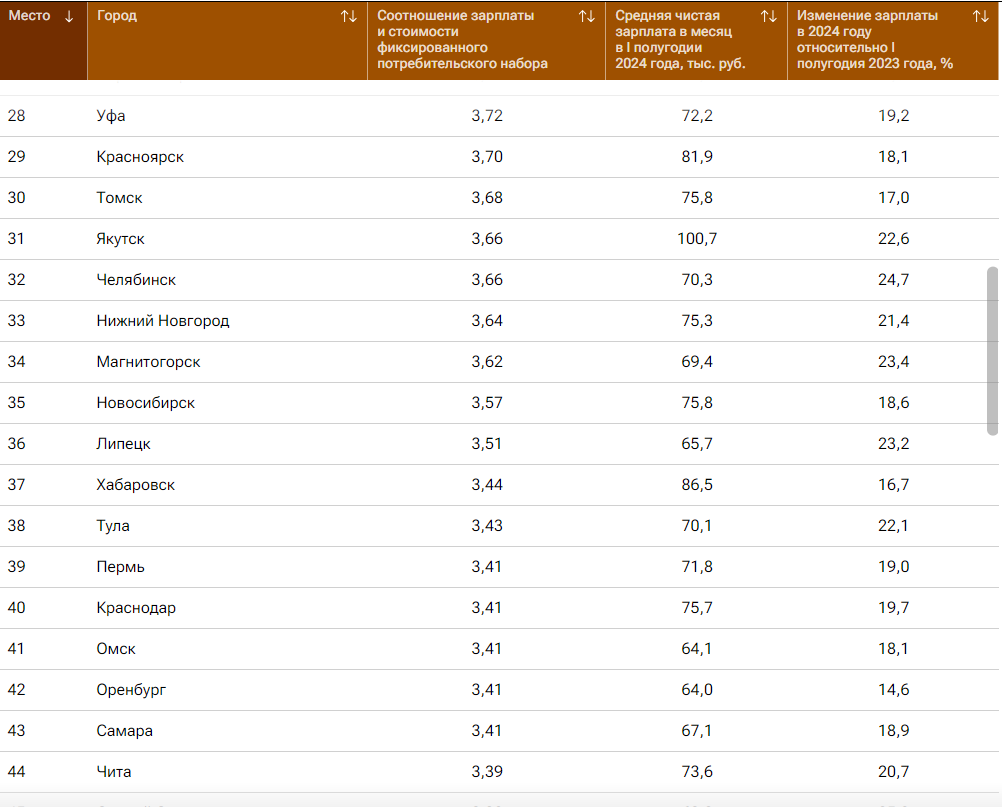This screenshot has height=807, width=1002.
Task: Select city cell Уфа
Action: pyautogui.click(x=111, y=116)
